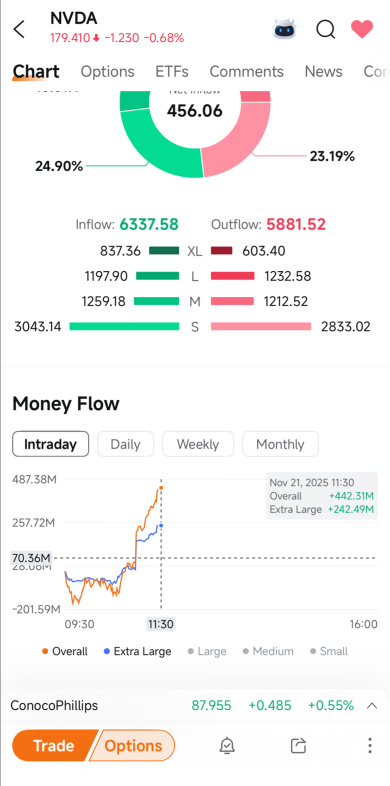Toggle the Extra Large series in legend
390x786 pixels.
[x=137, y=651]
